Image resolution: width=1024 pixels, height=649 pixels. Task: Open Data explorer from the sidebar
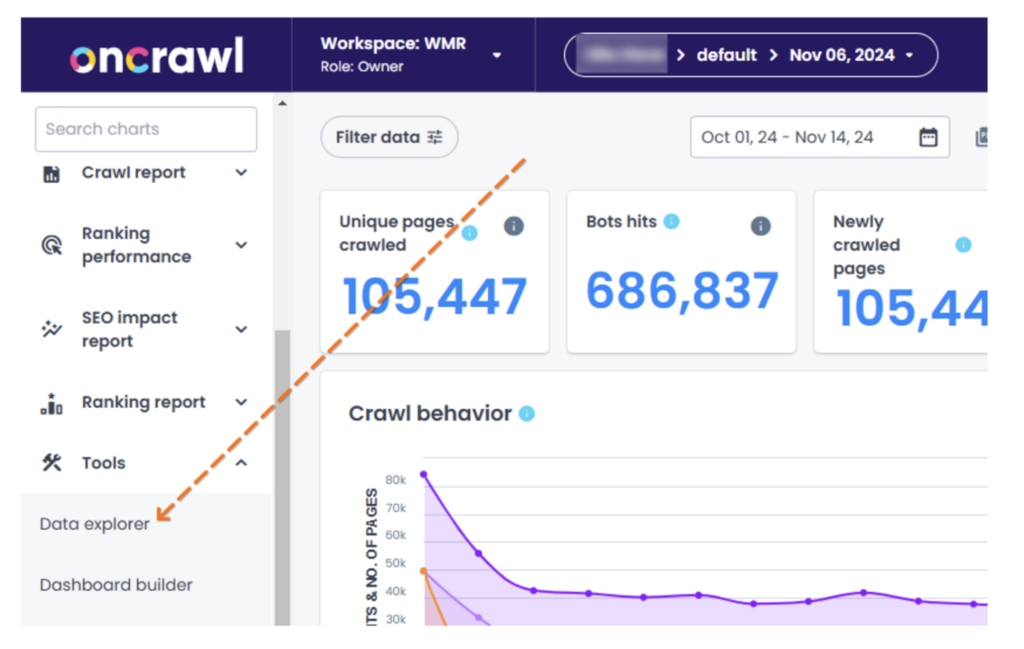tap(93, 523)
